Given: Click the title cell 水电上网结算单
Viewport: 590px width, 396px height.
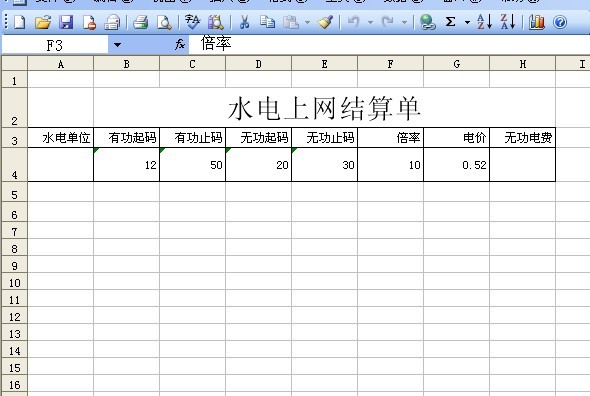Looking at the screenshot, I should (324, 108).
